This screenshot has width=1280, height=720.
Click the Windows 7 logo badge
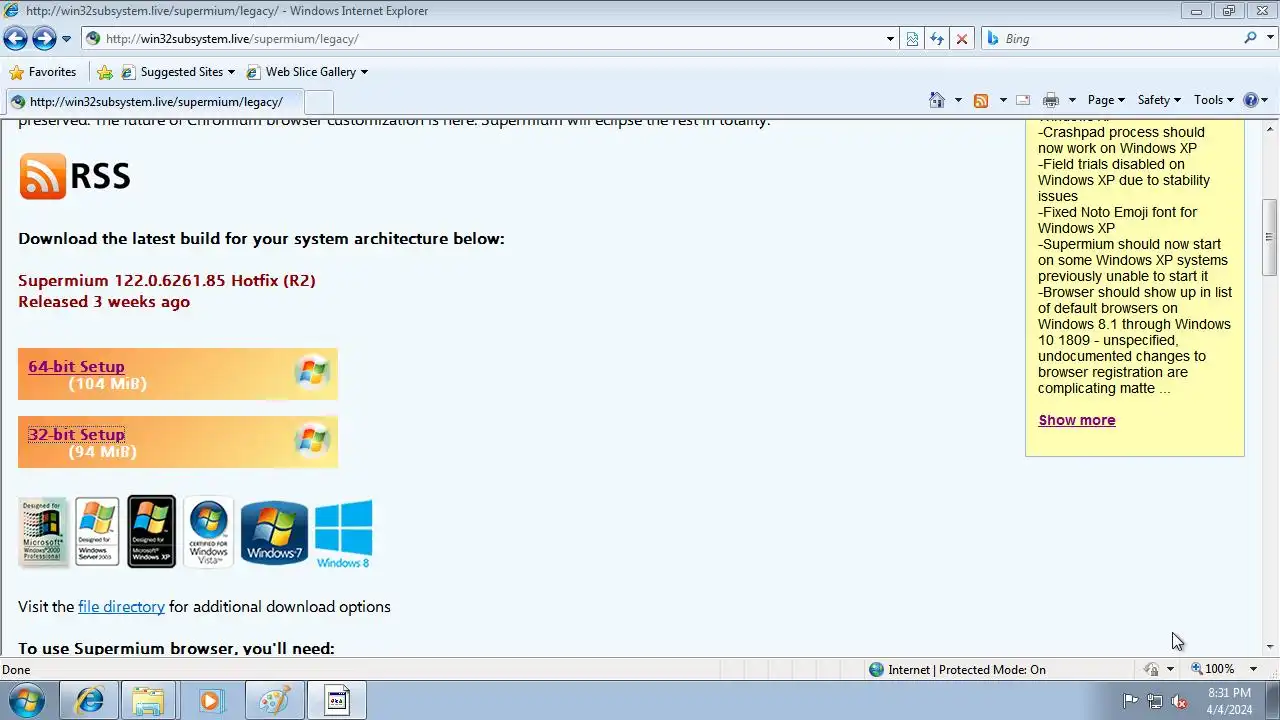pos(274,532)
